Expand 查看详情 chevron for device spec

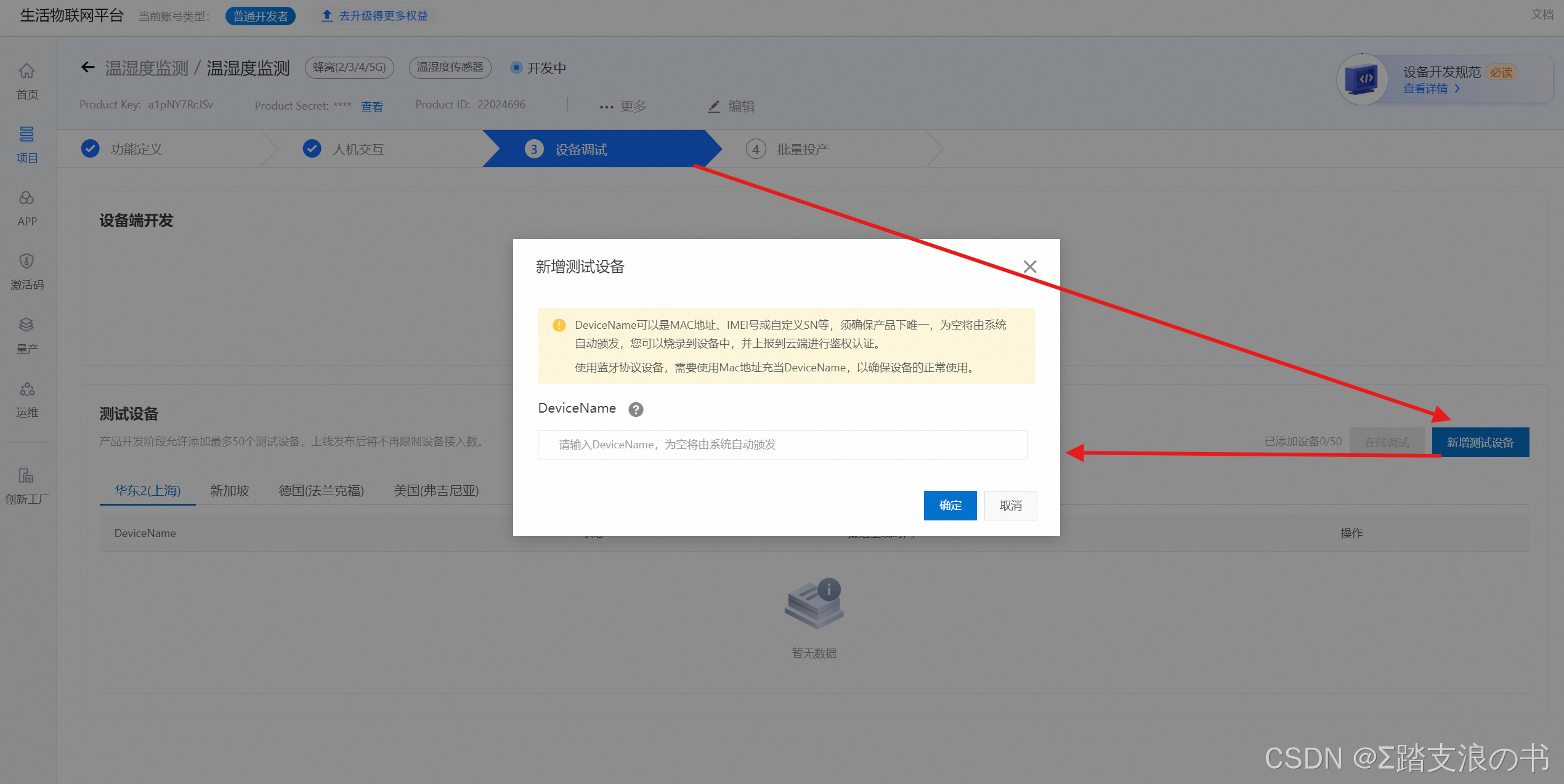pos(1457,89)
